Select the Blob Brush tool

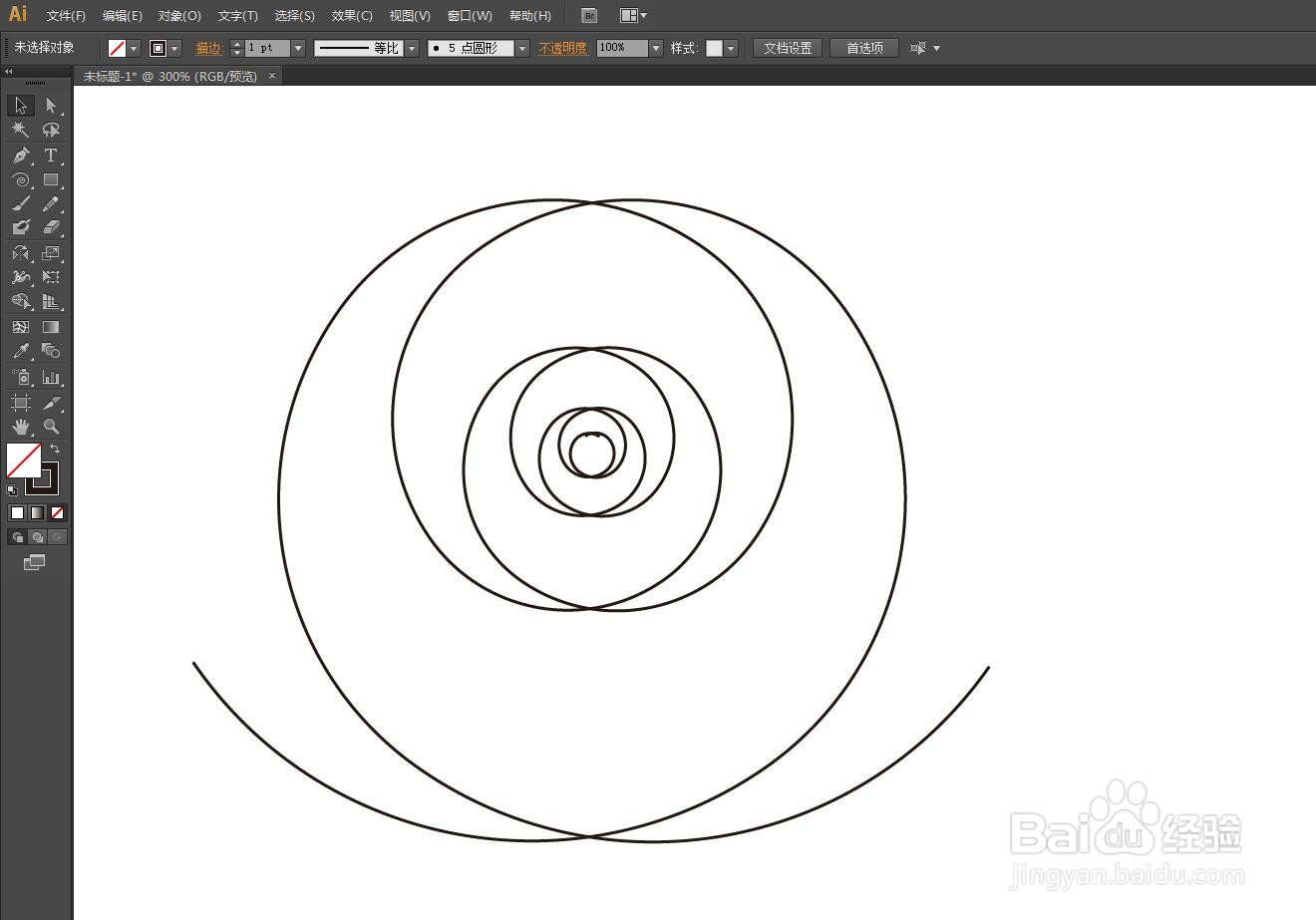pos(21,228)
